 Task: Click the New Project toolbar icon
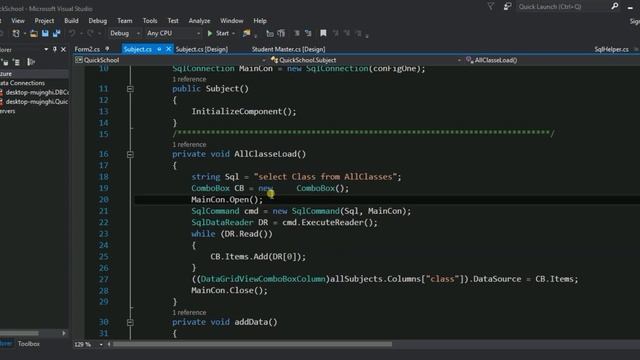tap(16, 33)
